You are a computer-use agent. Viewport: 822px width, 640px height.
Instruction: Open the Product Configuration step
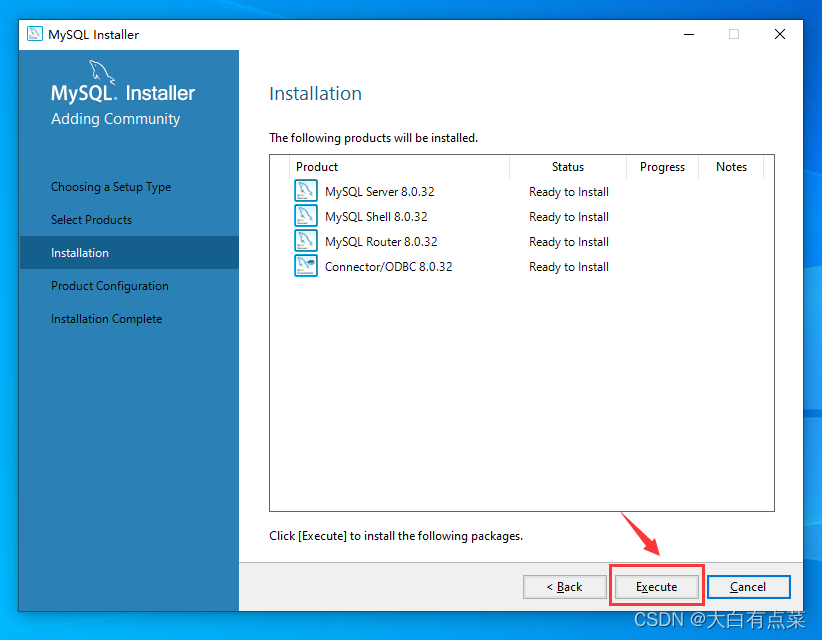tap(110, 286)
